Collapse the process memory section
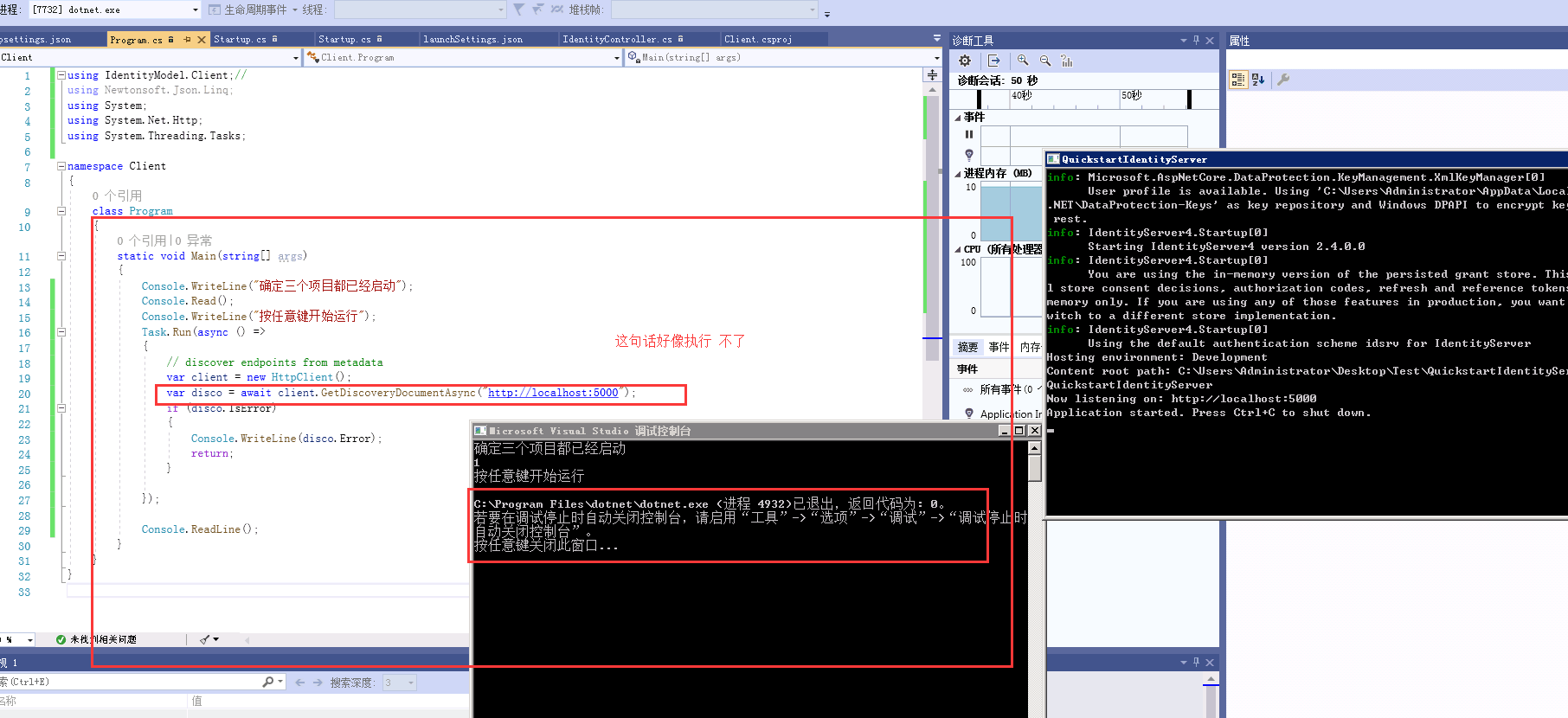This screenshot has width=1568, height=718. pyautogui.click(x=958, y=174)
